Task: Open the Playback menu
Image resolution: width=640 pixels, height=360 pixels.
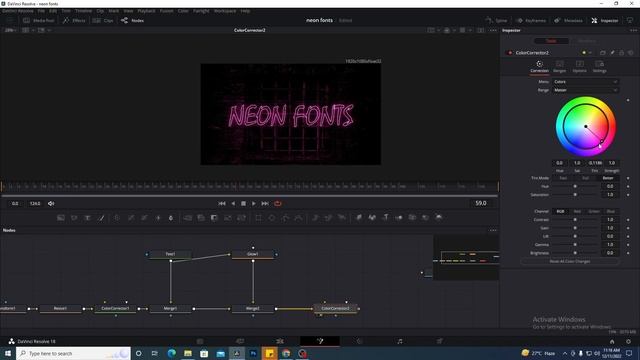Action: (x=146, y=11)
